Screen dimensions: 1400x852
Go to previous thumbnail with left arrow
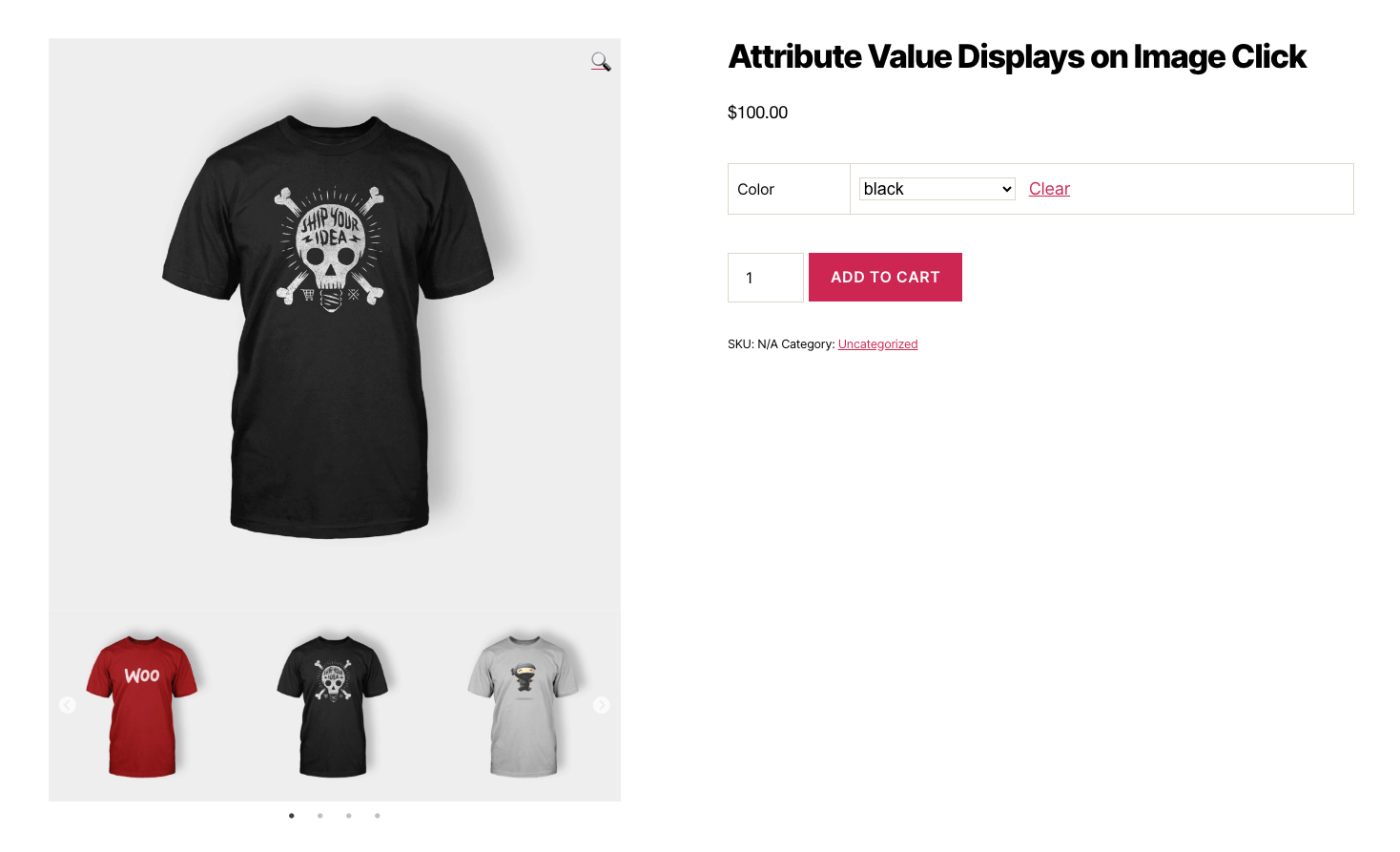67,705
